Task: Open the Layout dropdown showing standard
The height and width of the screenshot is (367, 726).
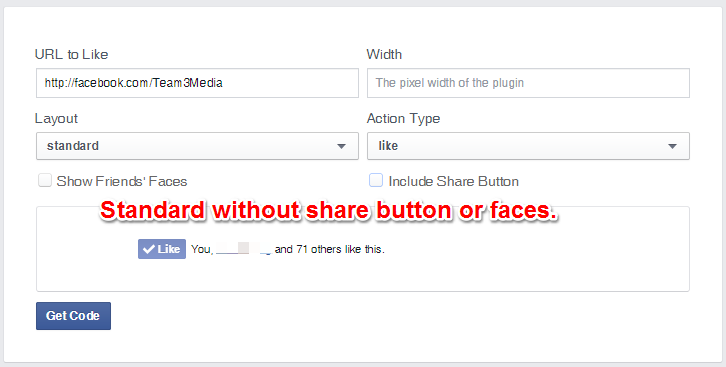Action: coord(197,146)
